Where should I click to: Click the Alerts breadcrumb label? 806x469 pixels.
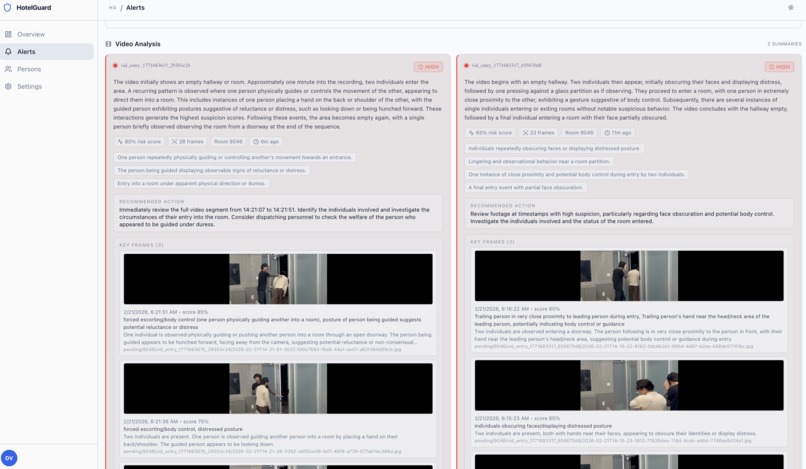[135, 8]
